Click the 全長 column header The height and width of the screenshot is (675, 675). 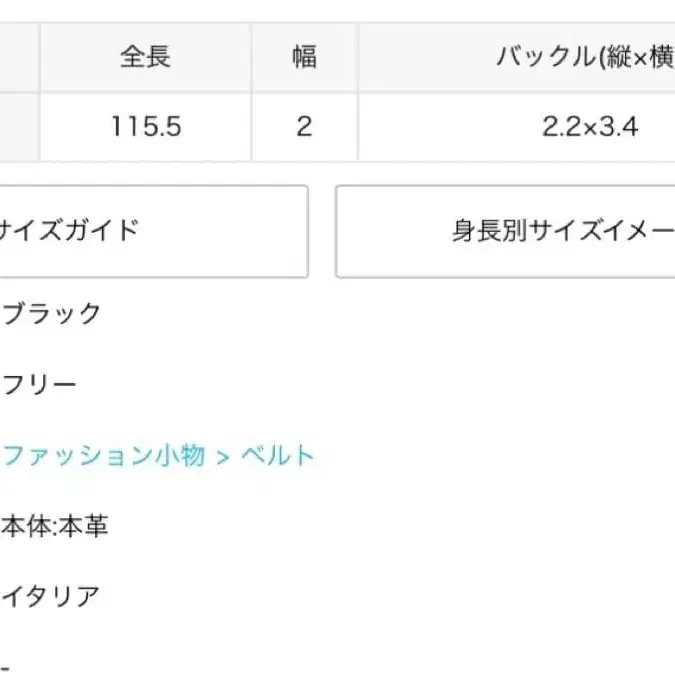tap(145, 56)
